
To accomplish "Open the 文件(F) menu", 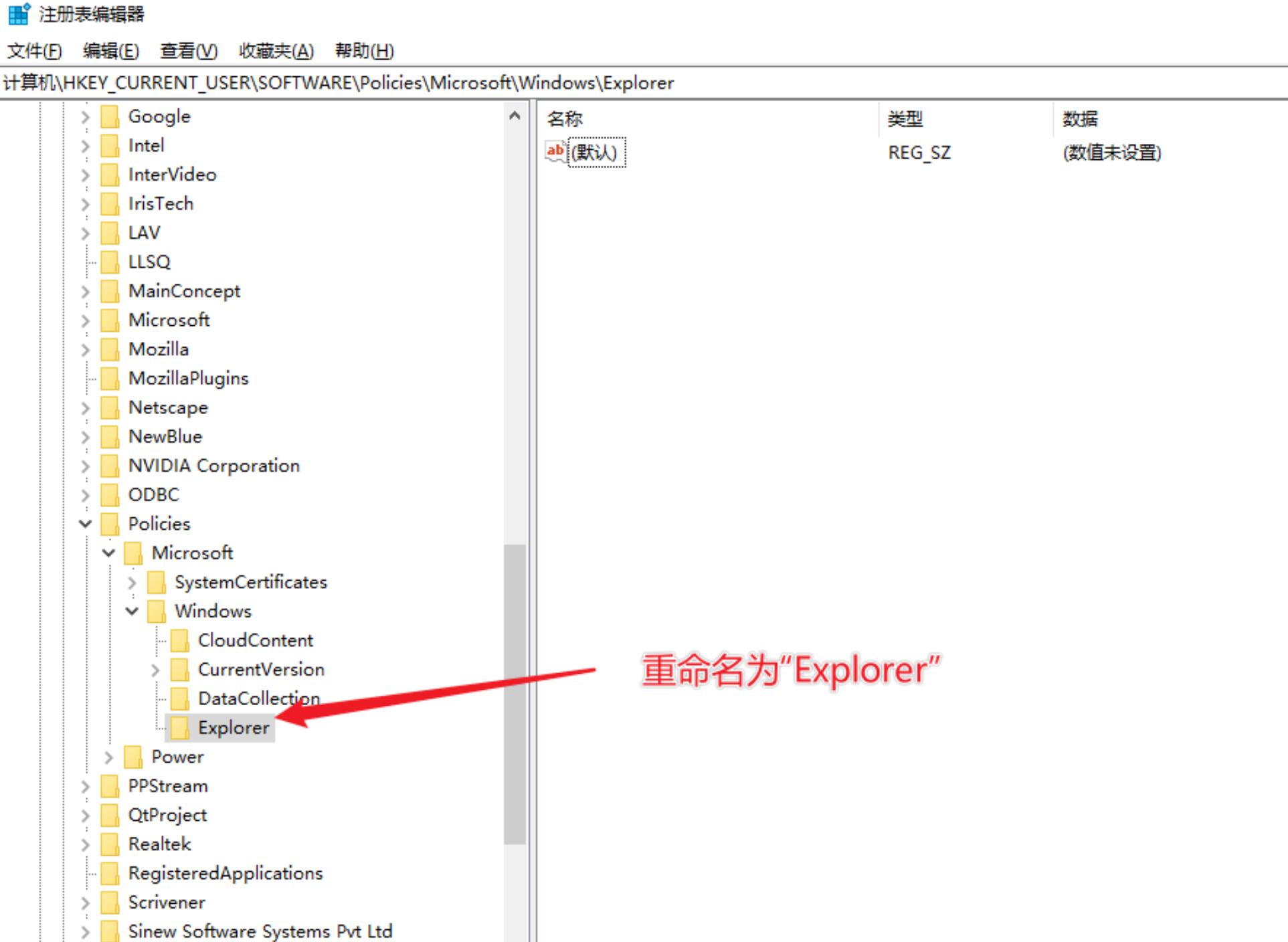I will [x=35, y=51].
